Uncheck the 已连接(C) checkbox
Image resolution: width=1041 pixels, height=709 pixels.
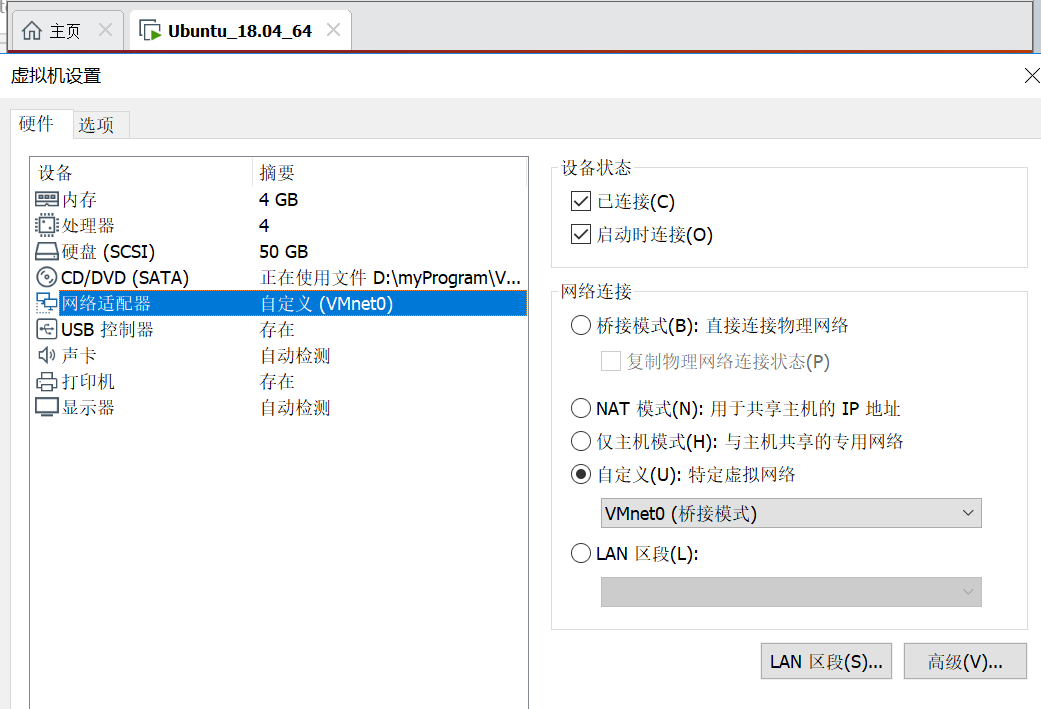pos(581,200)
